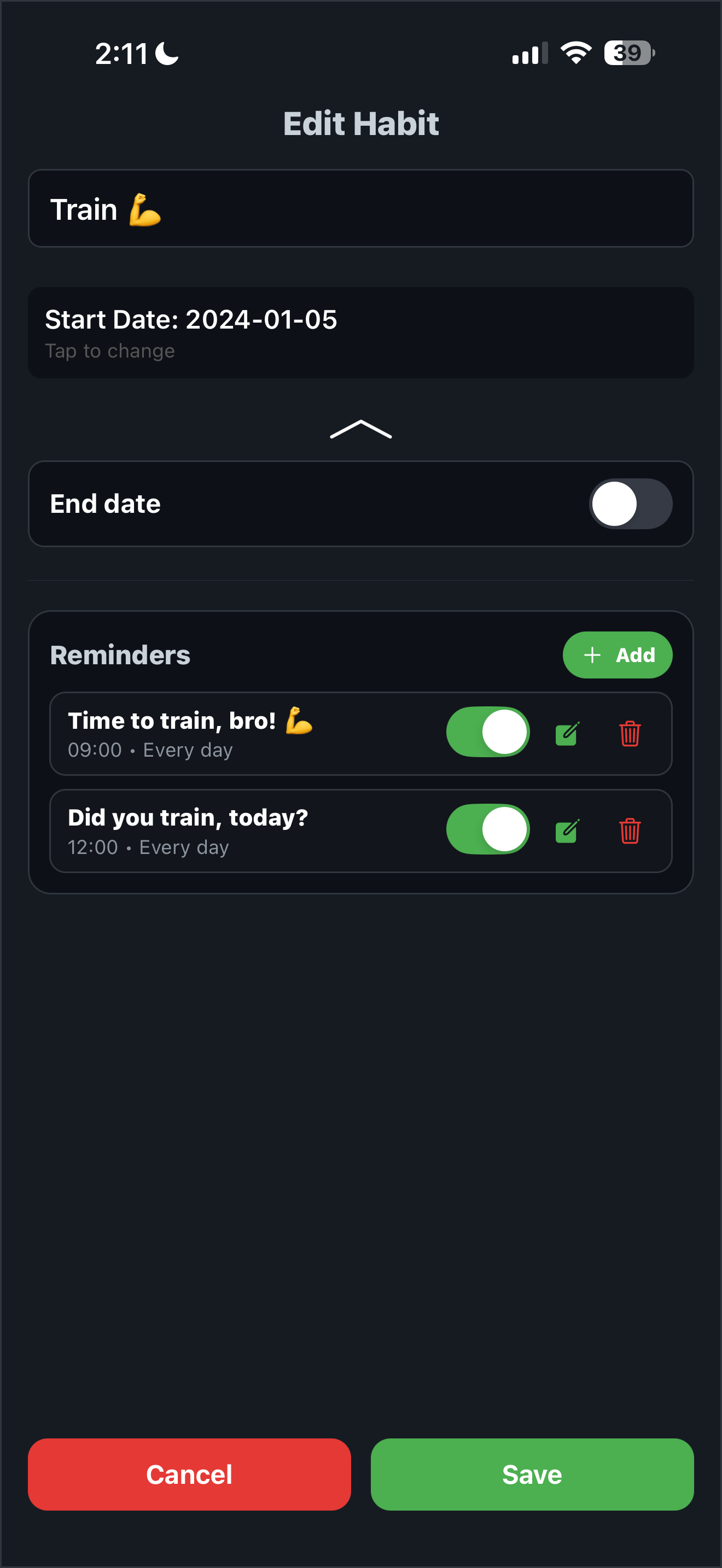722x1568 pixels.
Task: Edit the 'Did you train, today?' reminder
Action: pos(567,830)
